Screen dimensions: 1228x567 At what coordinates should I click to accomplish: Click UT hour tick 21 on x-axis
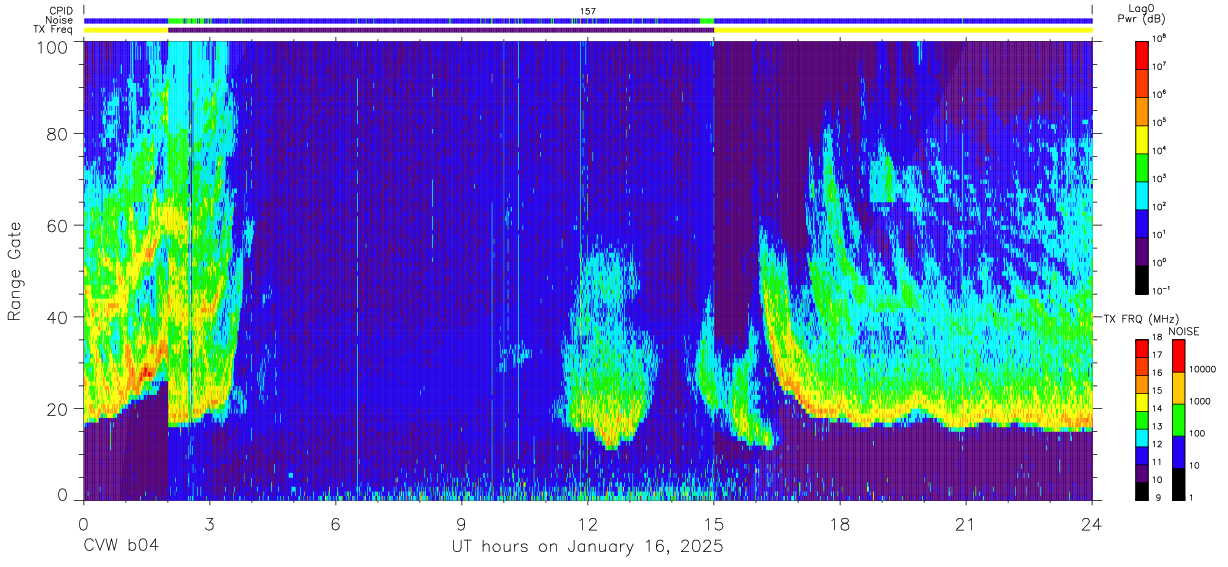pos(966,524)
